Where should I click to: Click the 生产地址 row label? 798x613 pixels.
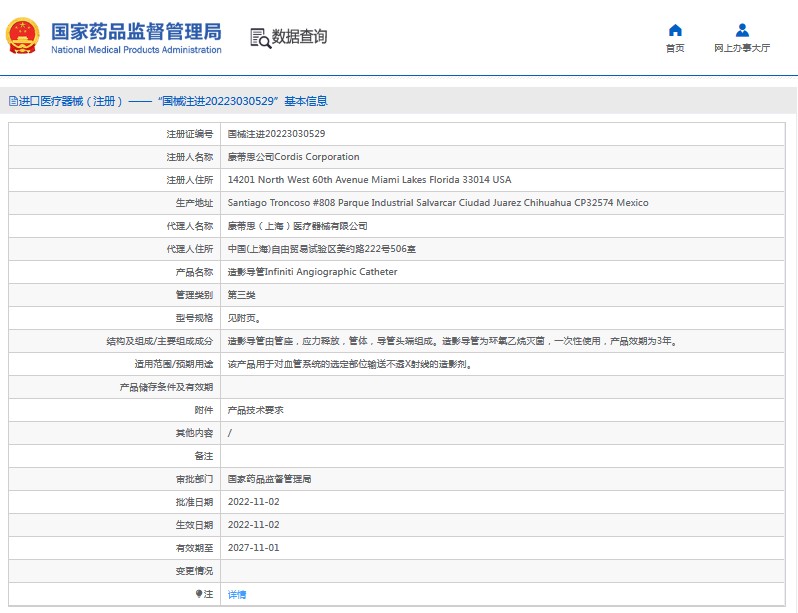pos(194,203)
